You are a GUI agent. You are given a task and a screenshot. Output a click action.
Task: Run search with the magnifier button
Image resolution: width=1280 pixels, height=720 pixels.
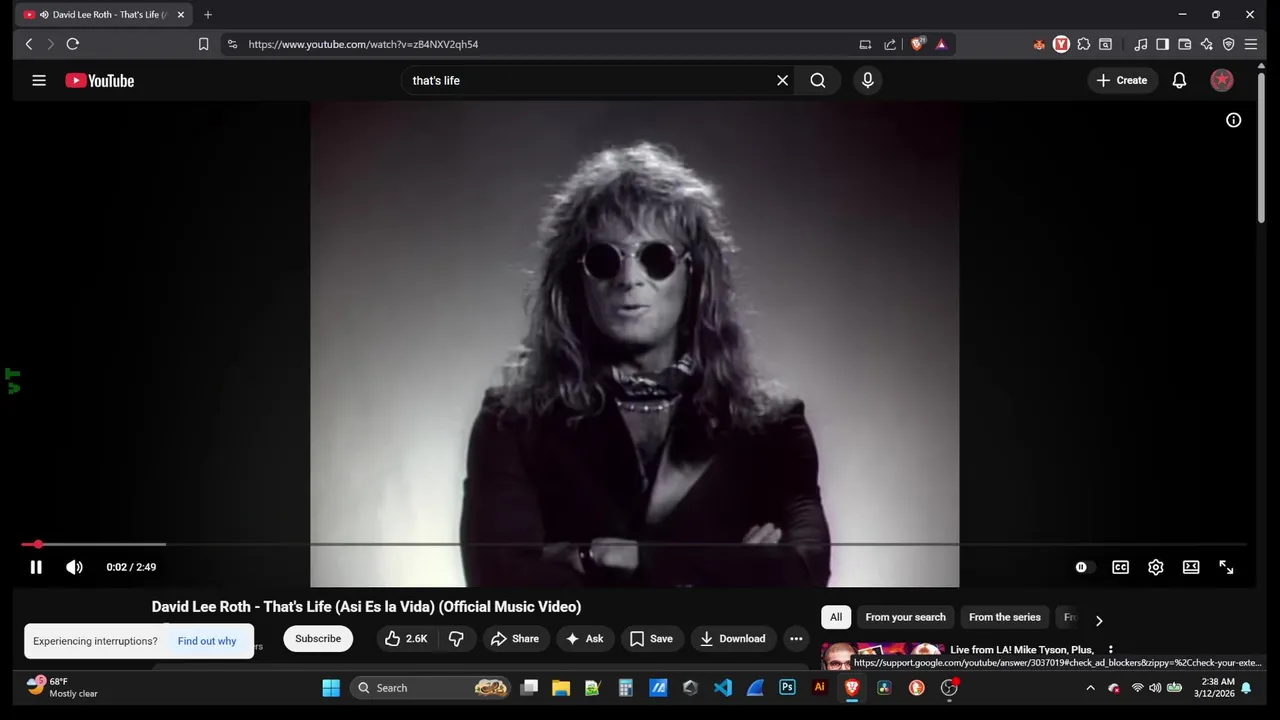pyautogui.click(x=818, y=80)
